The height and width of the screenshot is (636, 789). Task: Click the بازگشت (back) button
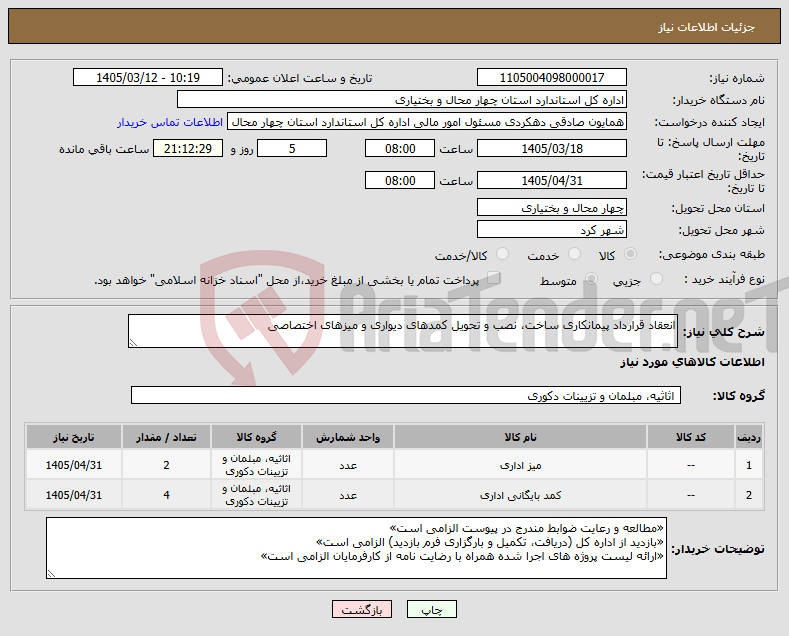tap(362, 609)
